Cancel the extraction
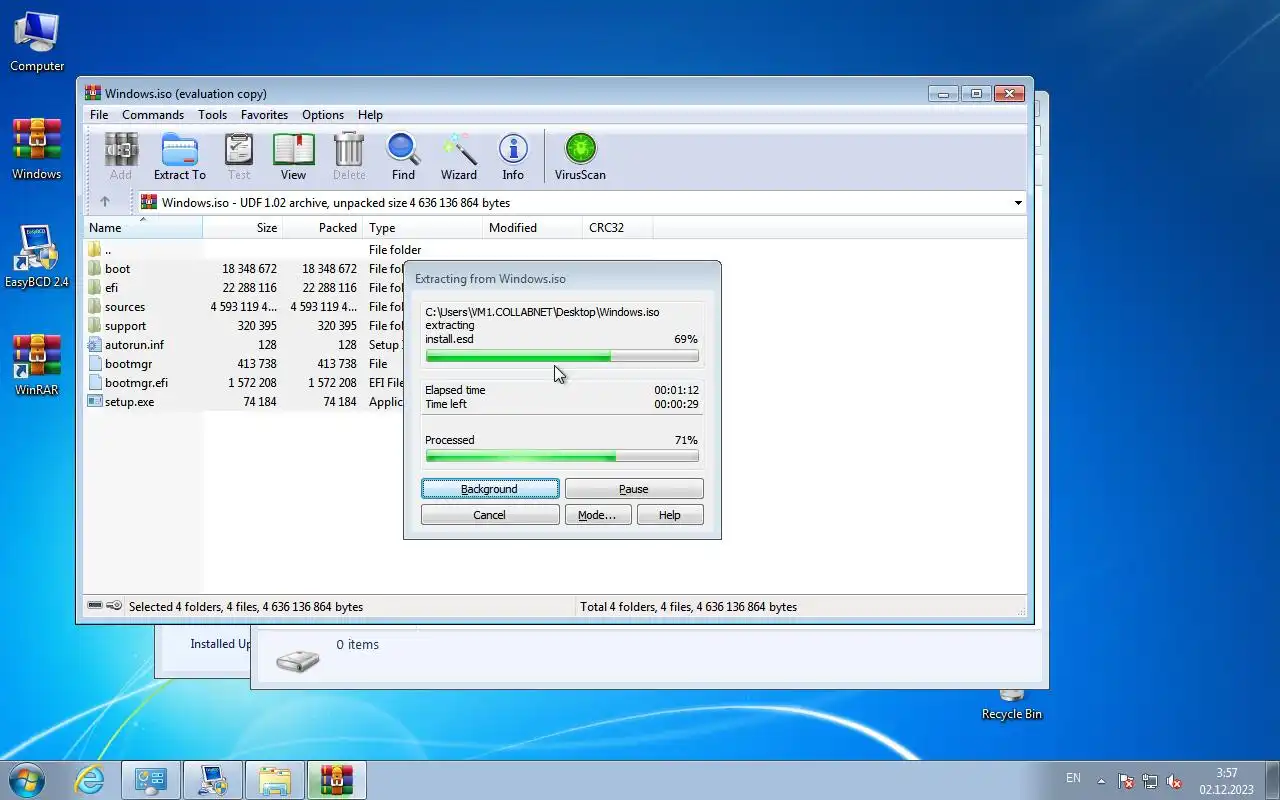 490,515
